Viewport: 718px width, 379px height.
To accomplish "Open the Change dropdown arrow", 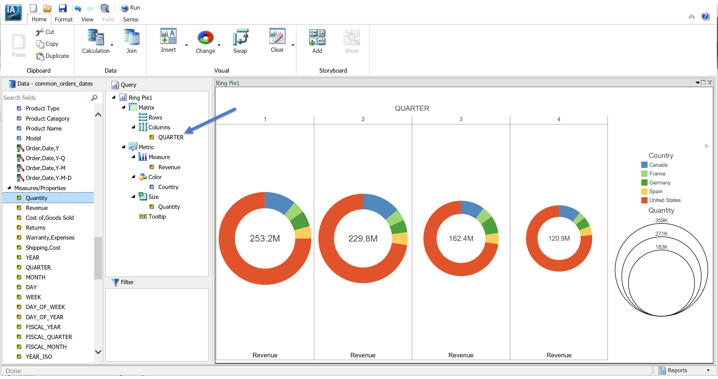I will (x=219, y=45).
